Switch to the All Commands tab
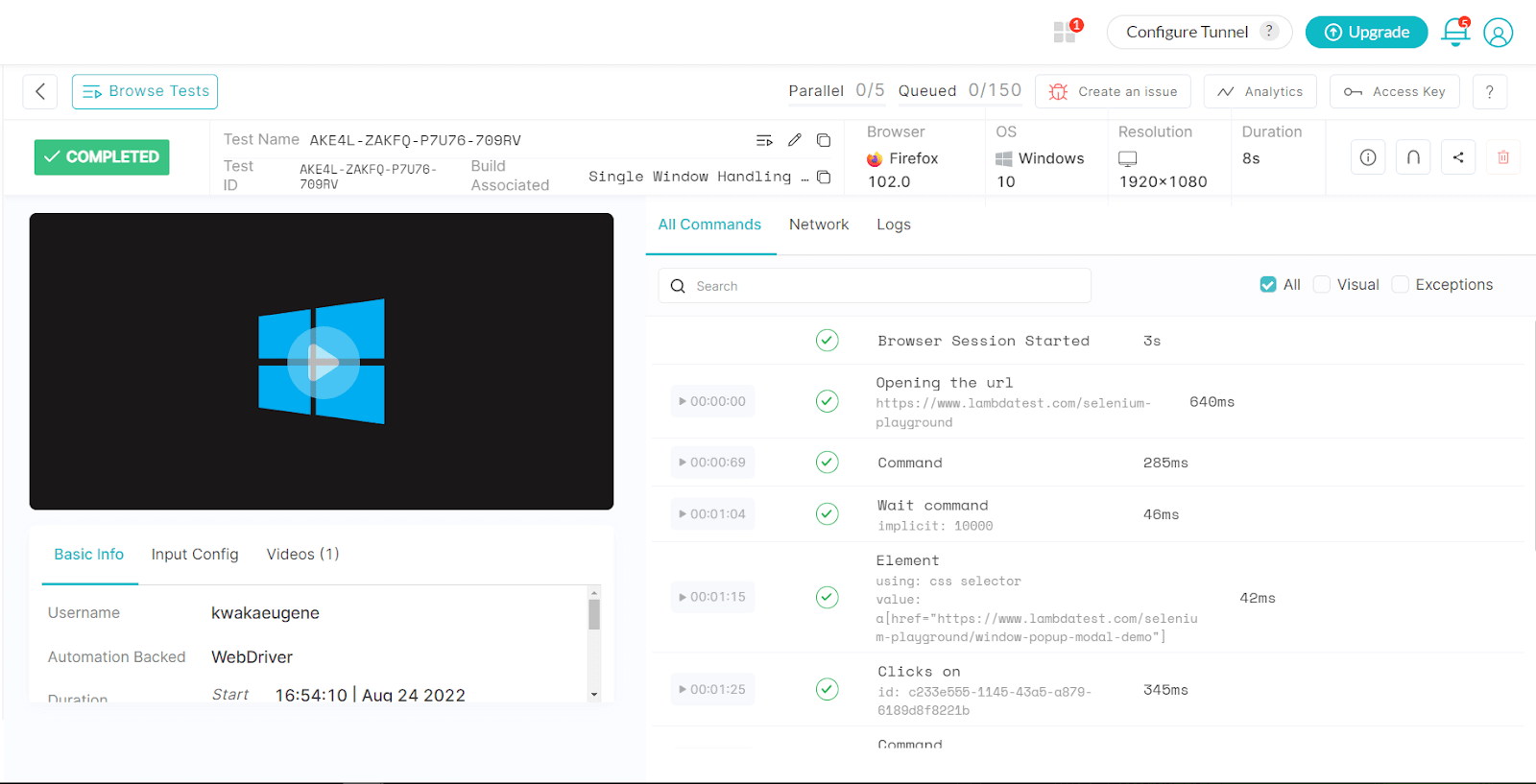This screenshot has height=784, width=1536. click(x=709, y=225)
